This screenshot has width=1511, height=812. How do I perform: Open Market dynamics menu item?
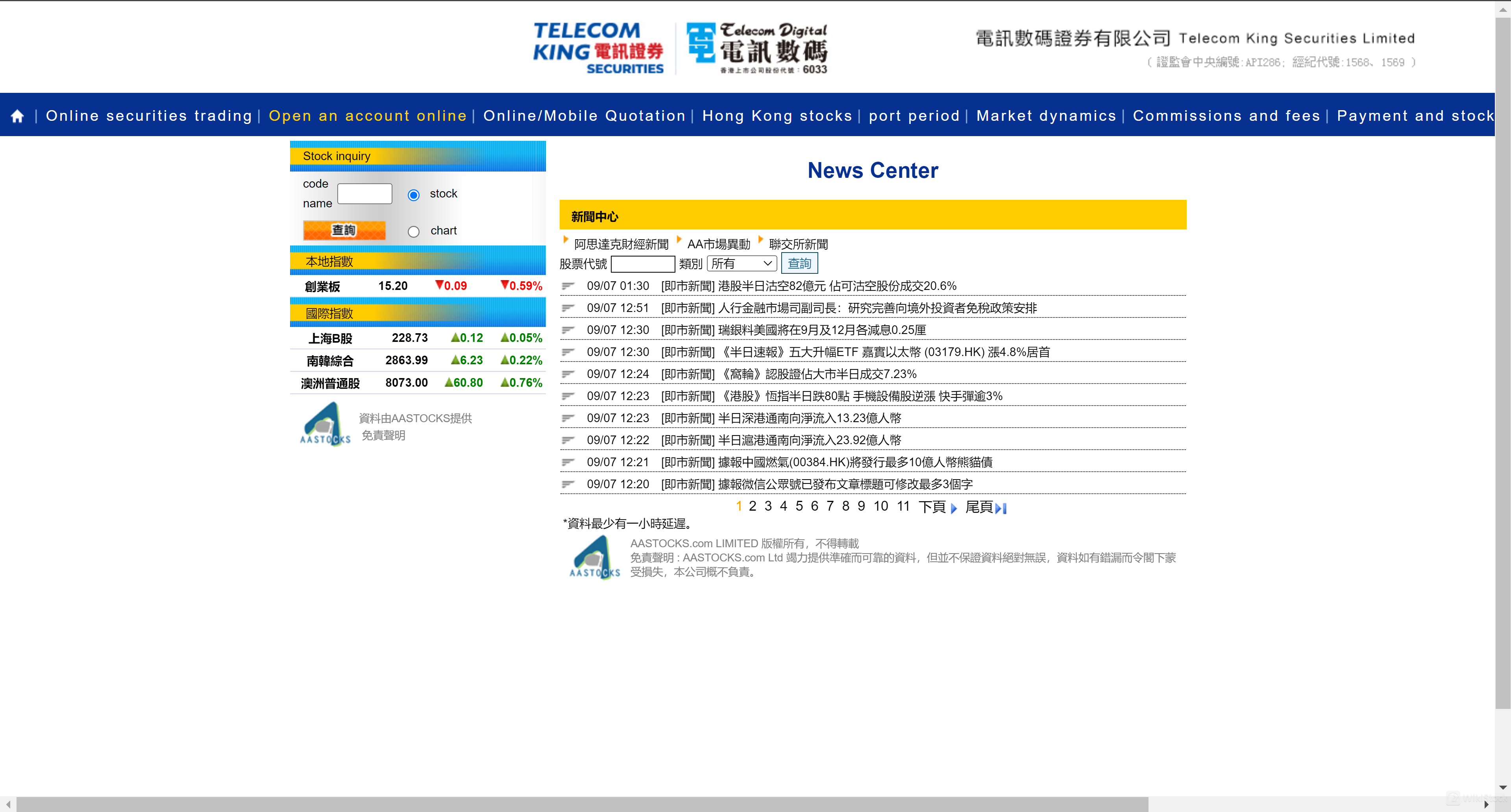click(x=1046, y=116)
